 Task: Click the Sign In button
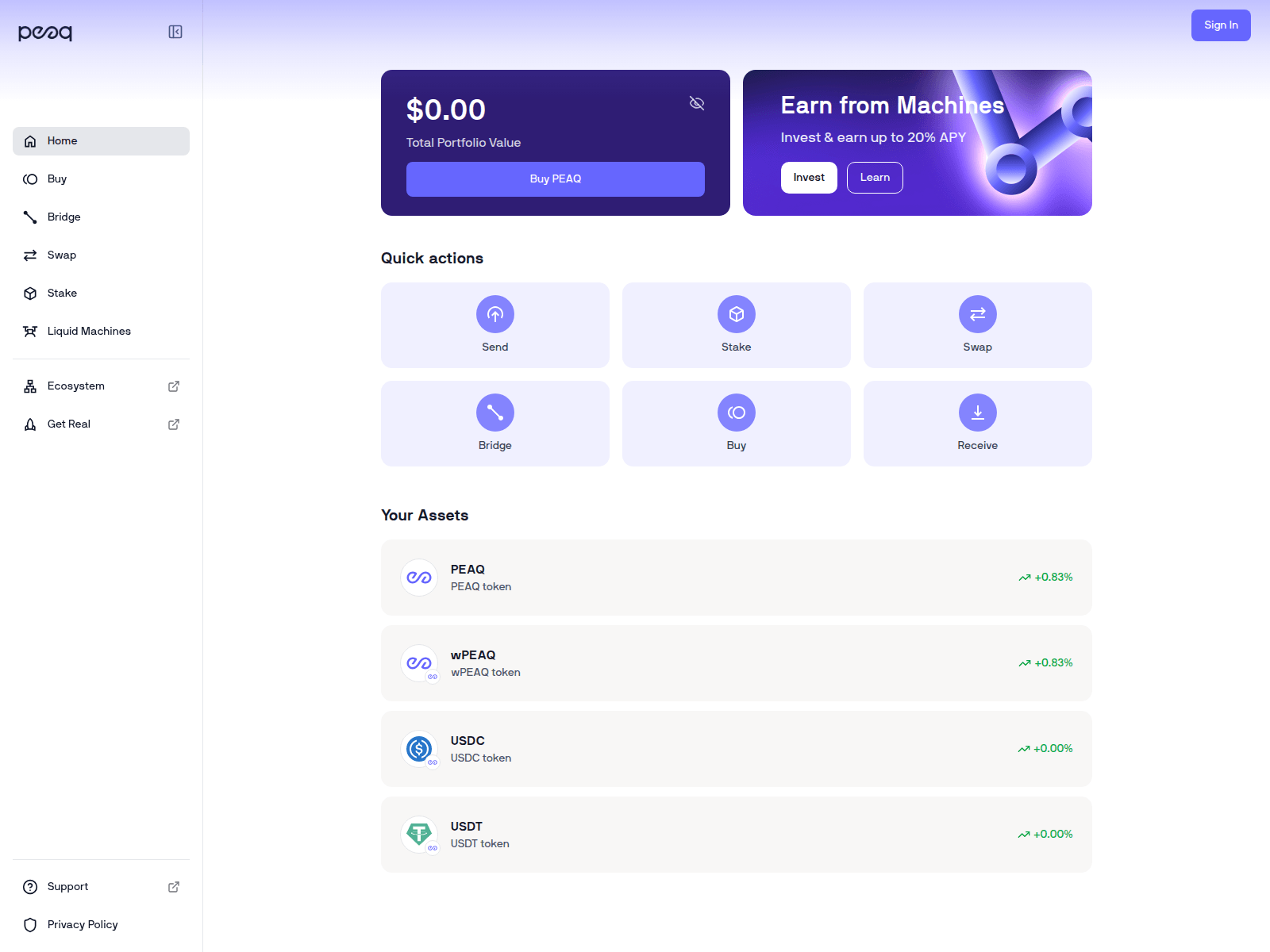point(1221,25)
